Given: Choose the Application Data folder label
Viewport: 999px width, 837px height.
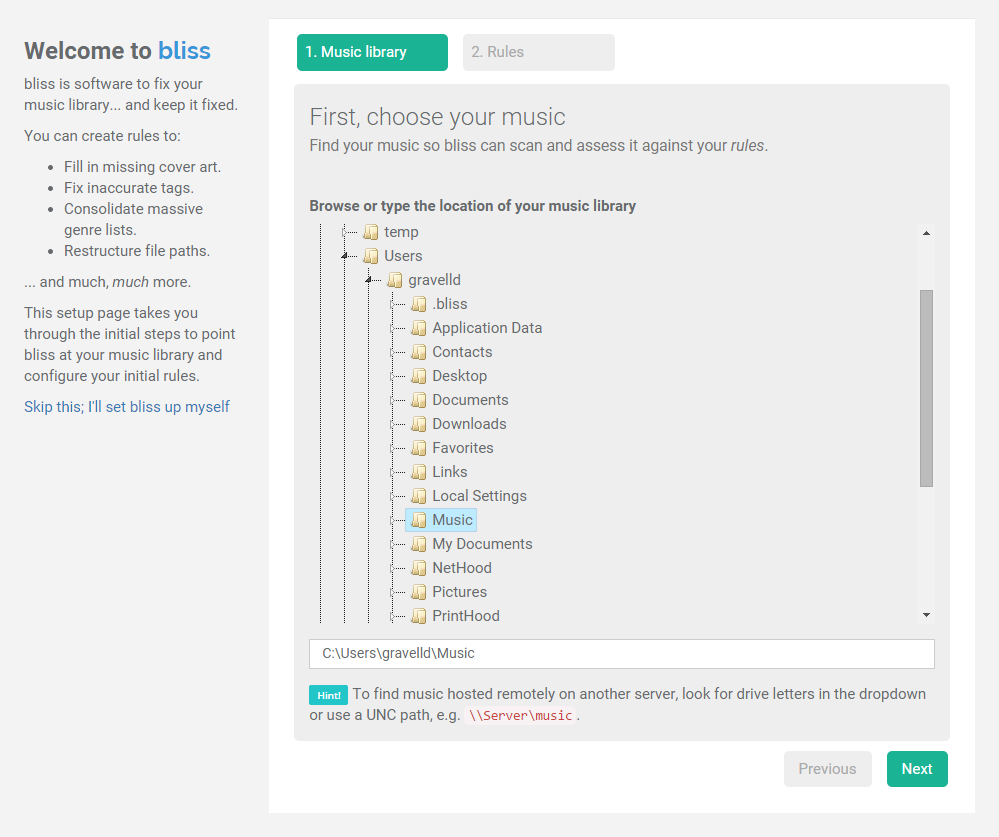Looking at the screenshot, I should click(x=487, y=328).
